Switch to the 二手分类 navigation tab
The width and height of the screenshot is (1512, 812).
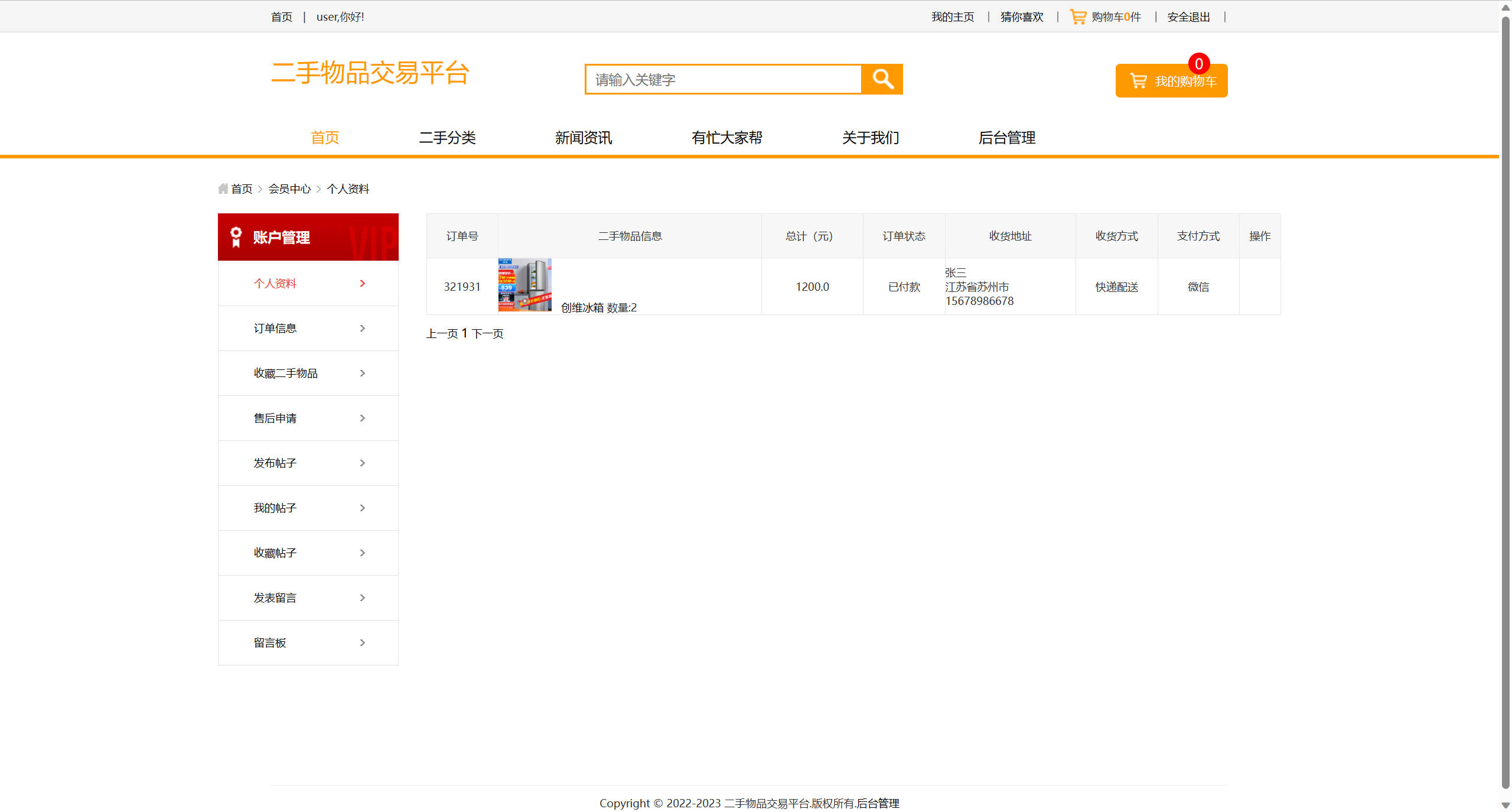point(447,138)
